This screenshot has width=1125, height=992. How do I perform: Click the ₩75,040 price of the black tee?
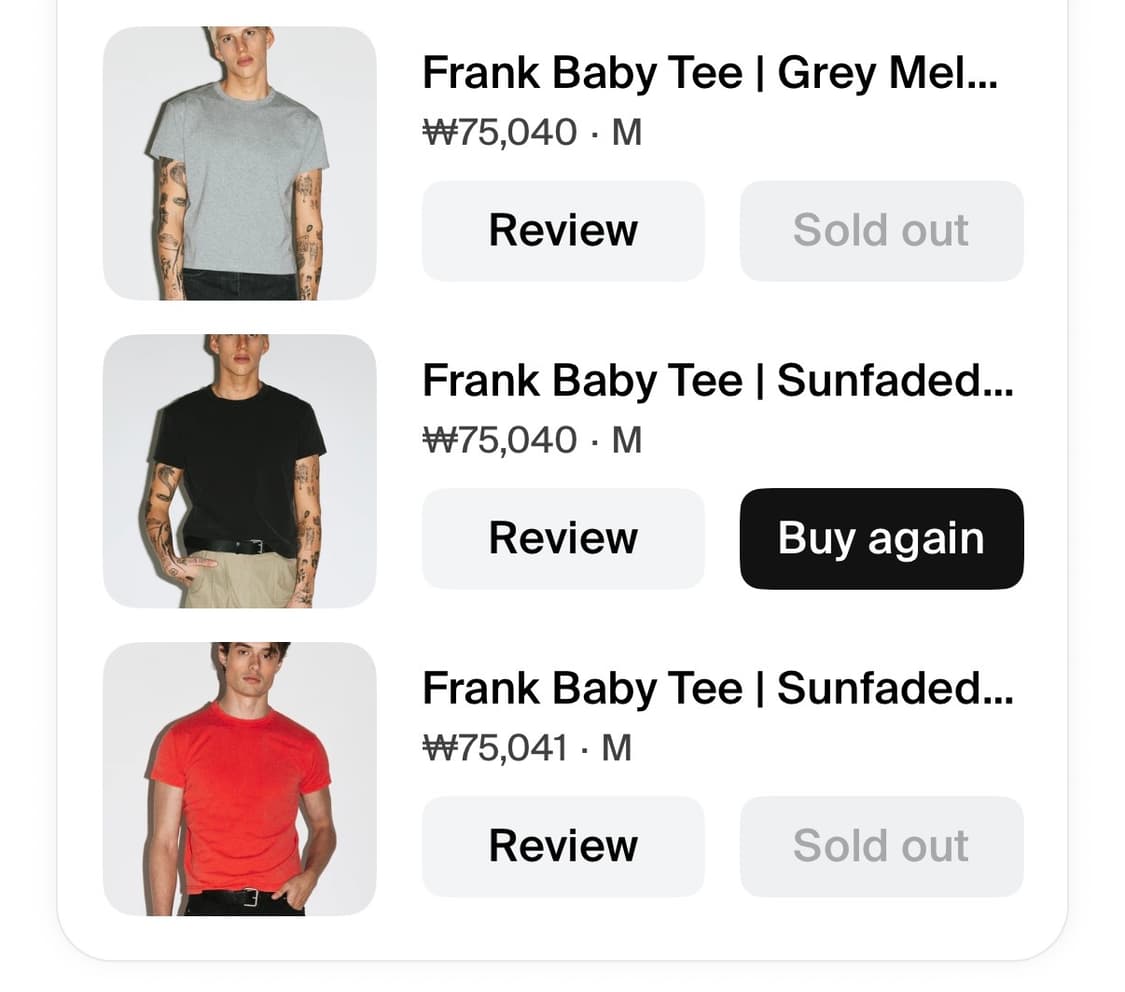click(499, 440)
